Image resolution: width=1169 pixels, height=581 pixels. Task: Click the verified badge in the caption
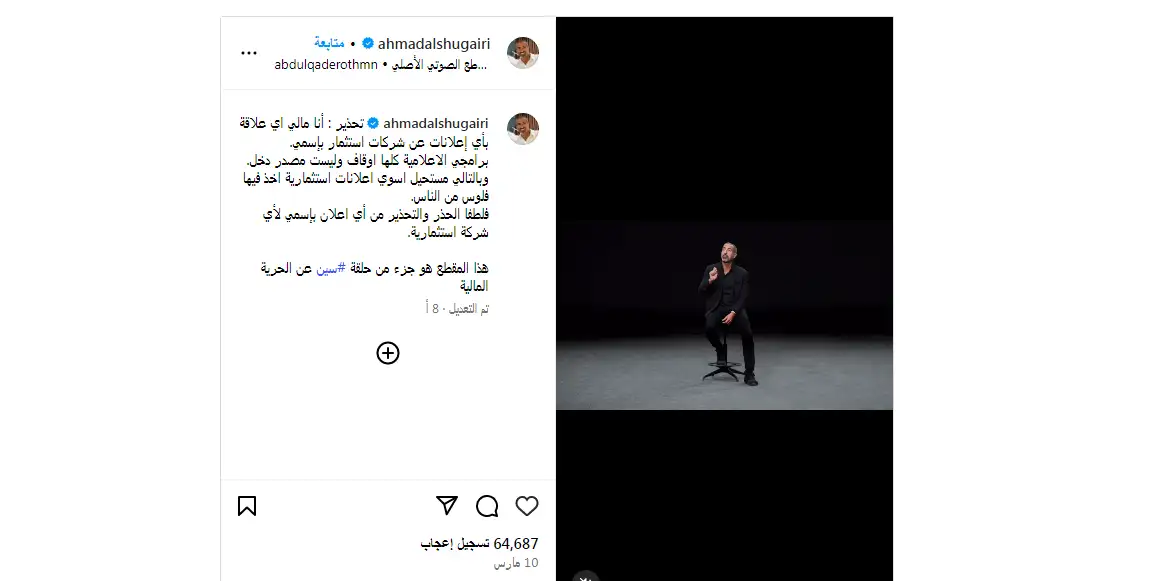pyautogui.click(x=374, y=123)
